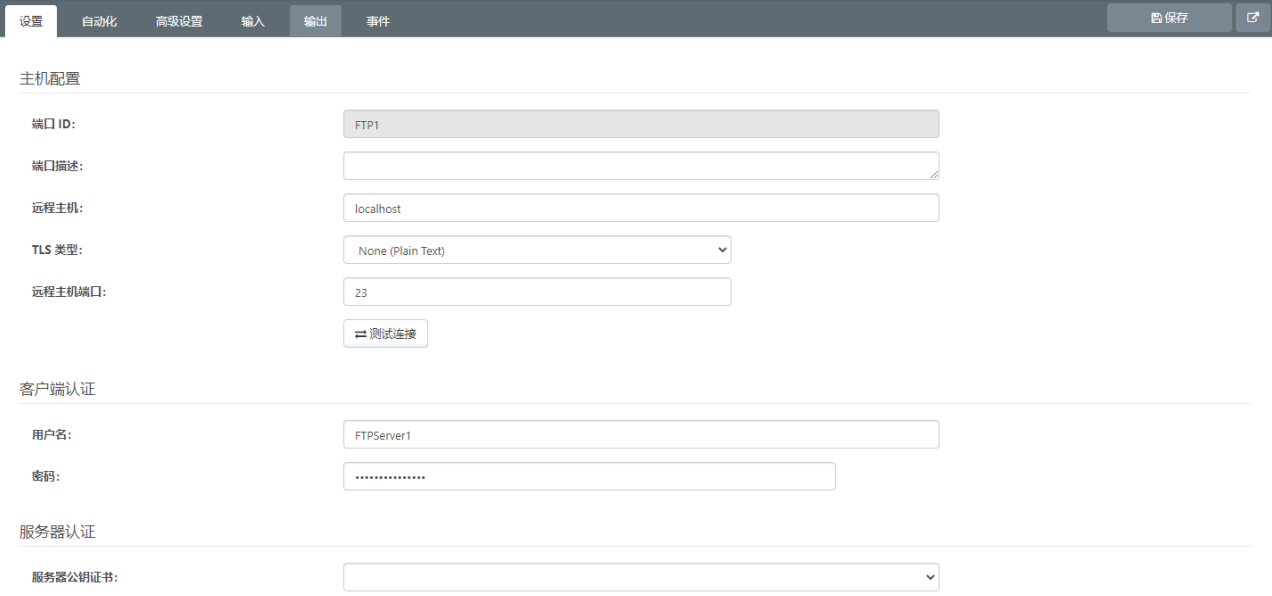Open the 自动化 tab

[99, 21]
